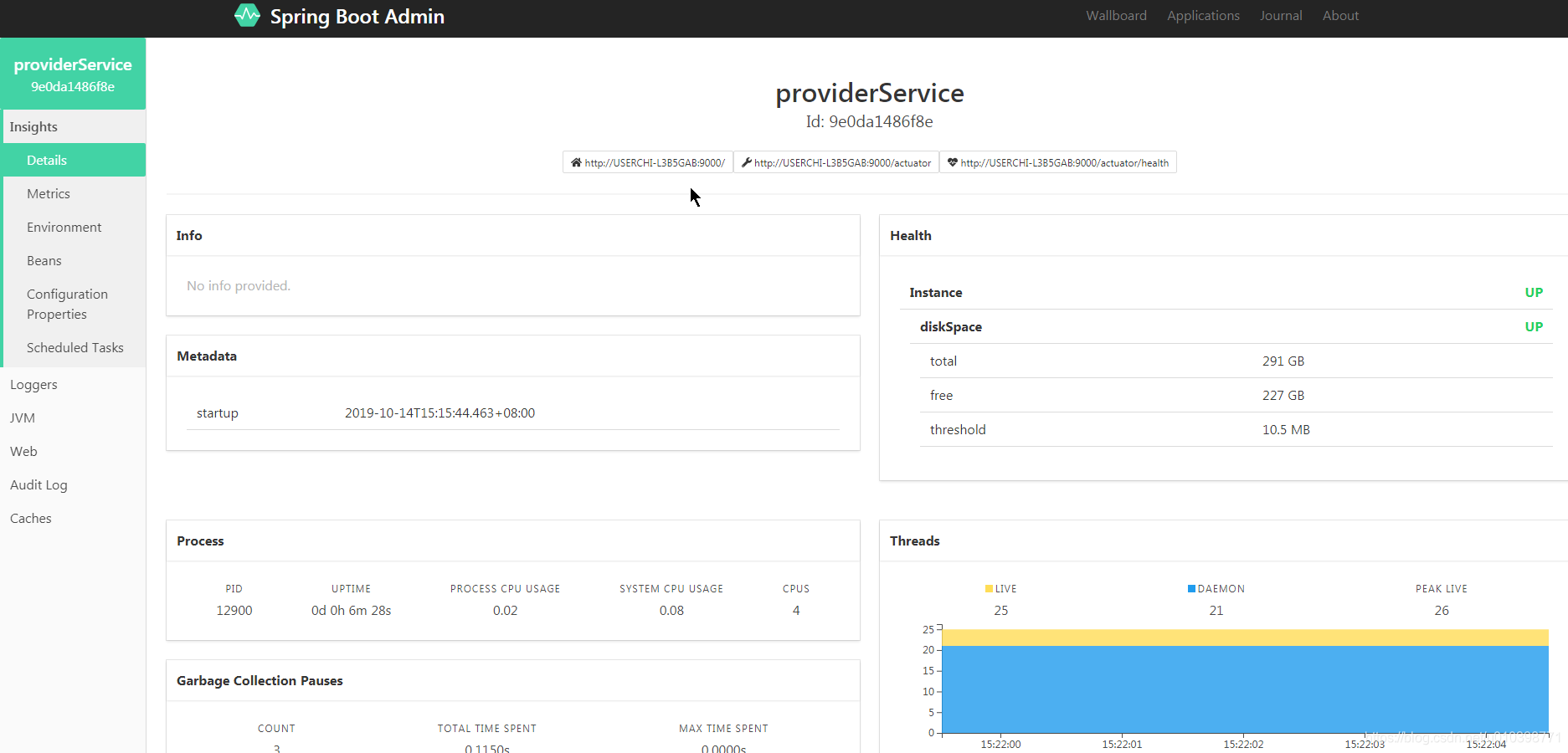Open the Wallboard menu
Viewport: 1568px width, 753px height.
click(x=1116, y=16)
